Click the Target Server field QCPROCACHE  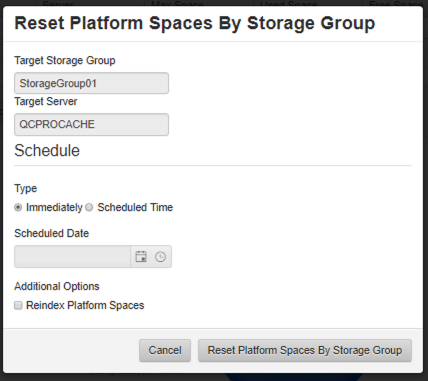(91, 124)
